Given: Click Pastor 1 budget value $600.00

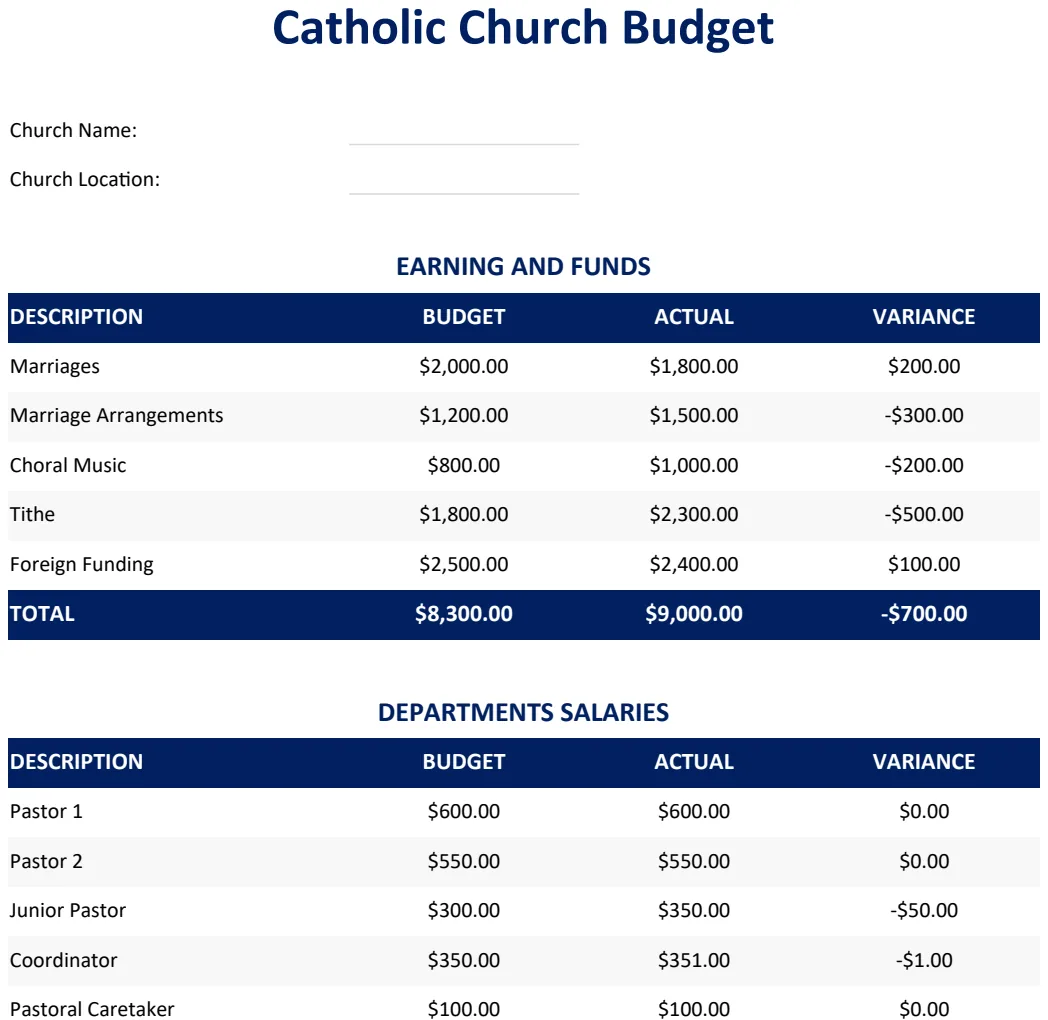Looking at the screenshot, I should click(x=464, y=811).
